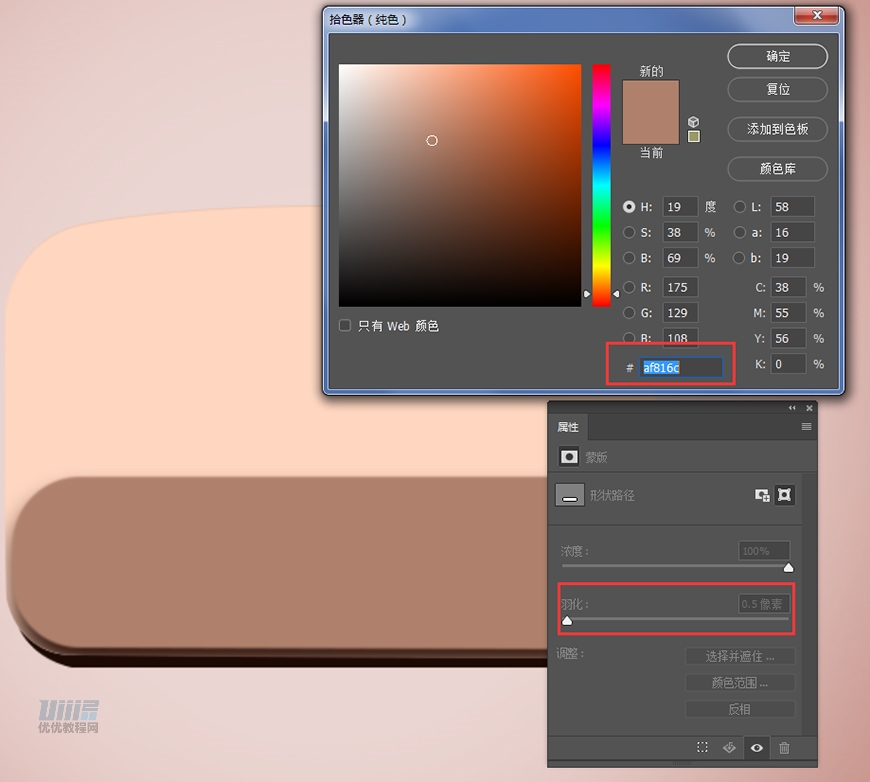Enable the 只有 Web 颜色 checkbox
The height and width of the screenshot is (782, 870).
(x=345, y=326)
